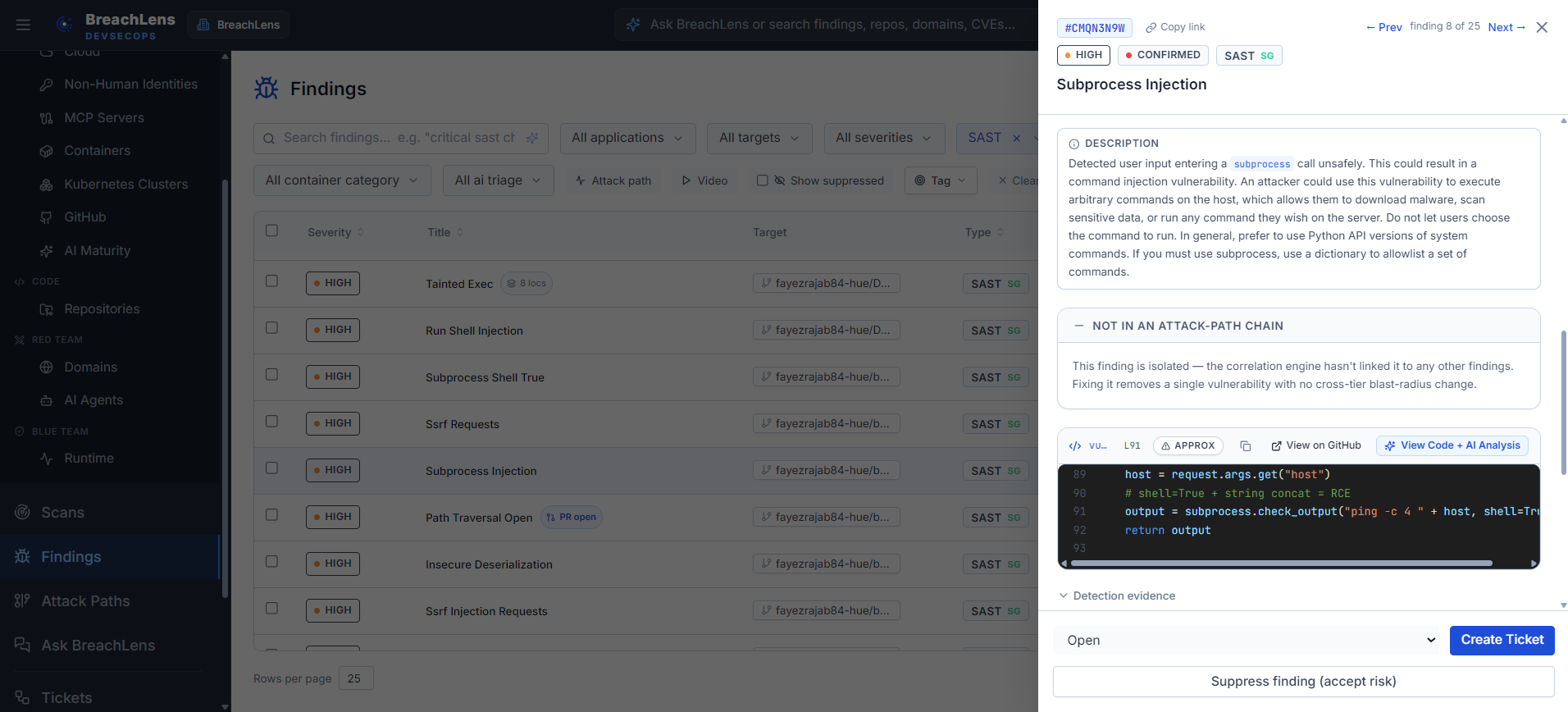Go to the Prev finding
The image size is (1568, 712).
pos(1383,27)
